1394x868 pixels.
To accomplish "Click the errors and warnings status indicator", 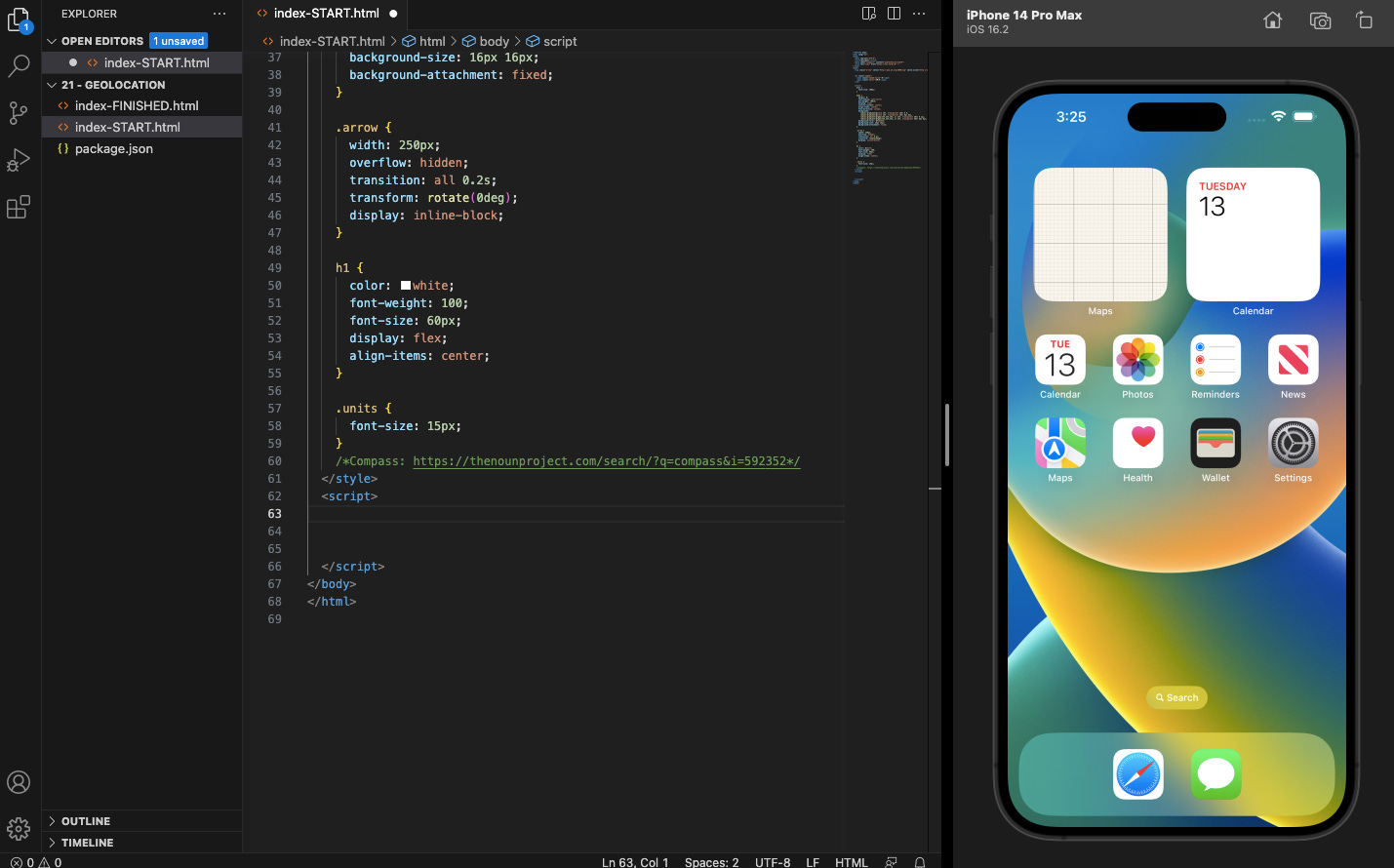I will [x=35, y=862].
